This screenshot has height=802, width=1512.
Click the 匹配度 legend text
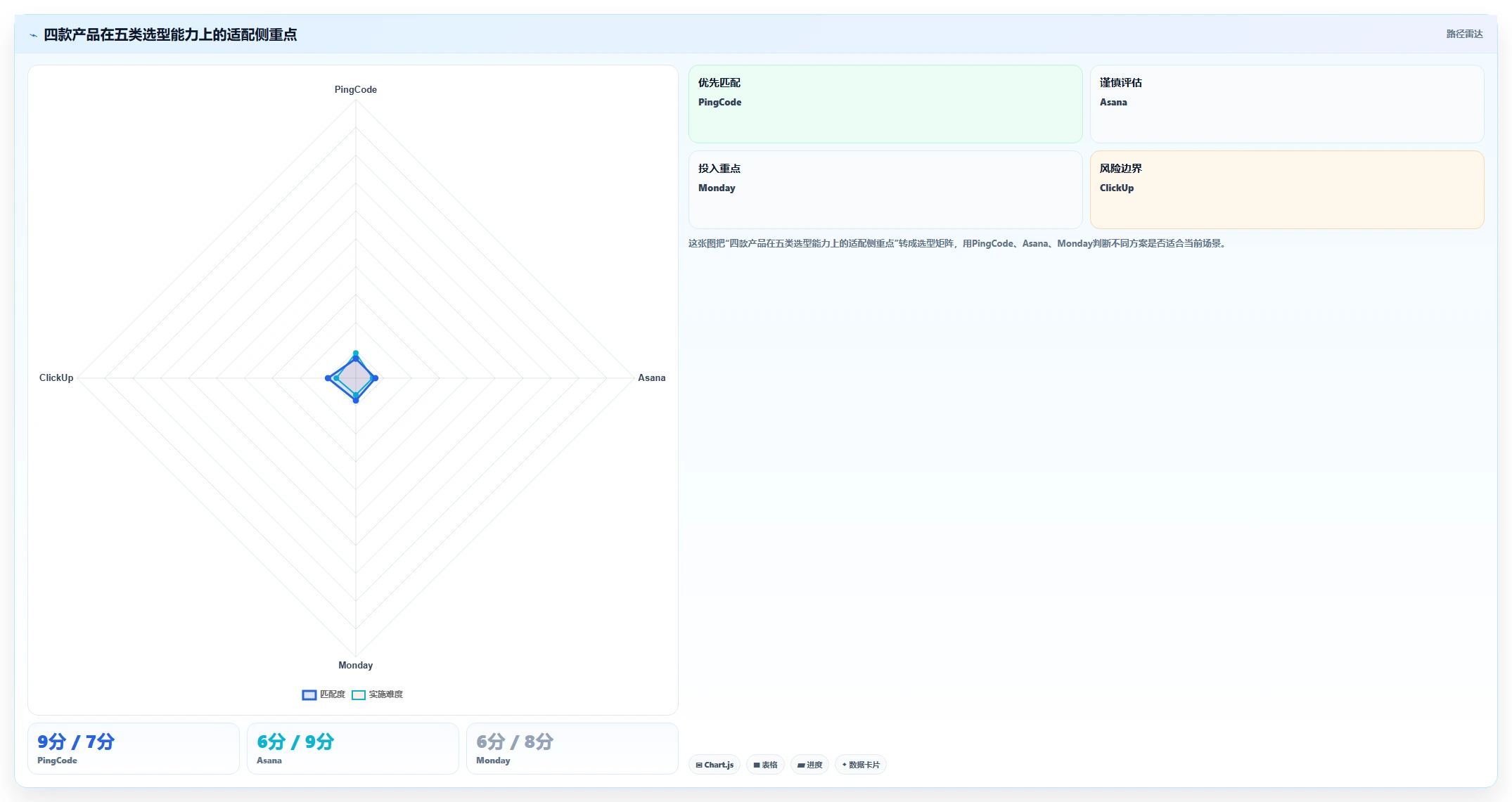click(333, 694)
